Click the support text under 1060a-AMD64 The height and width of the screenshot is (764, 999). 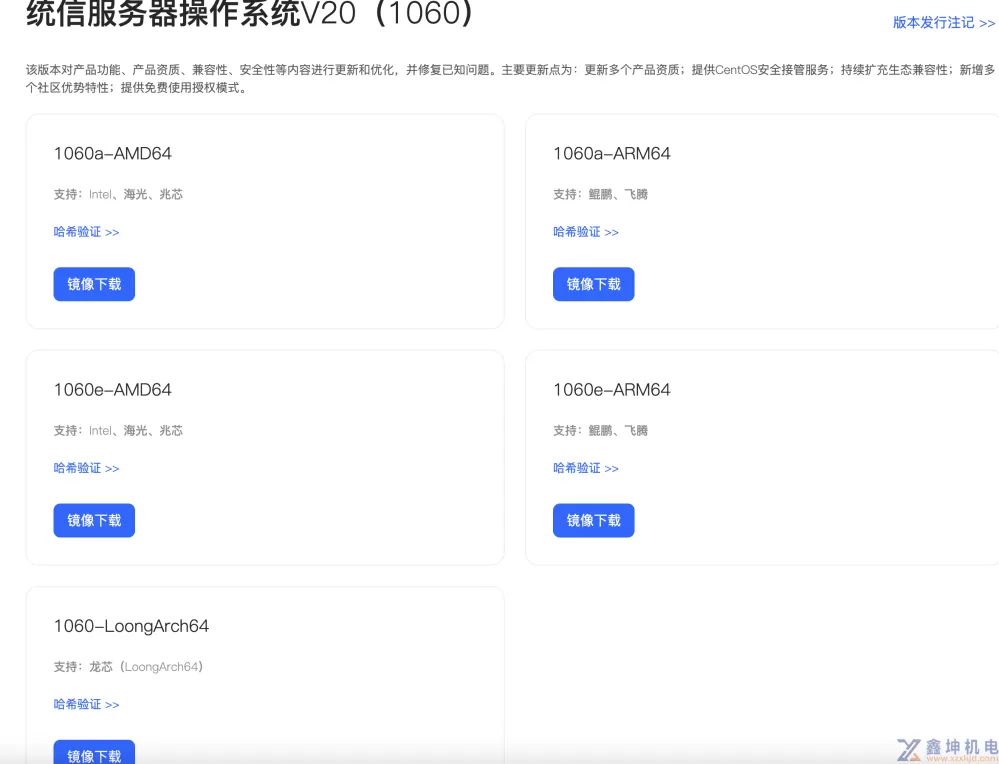tap(118, 194)
